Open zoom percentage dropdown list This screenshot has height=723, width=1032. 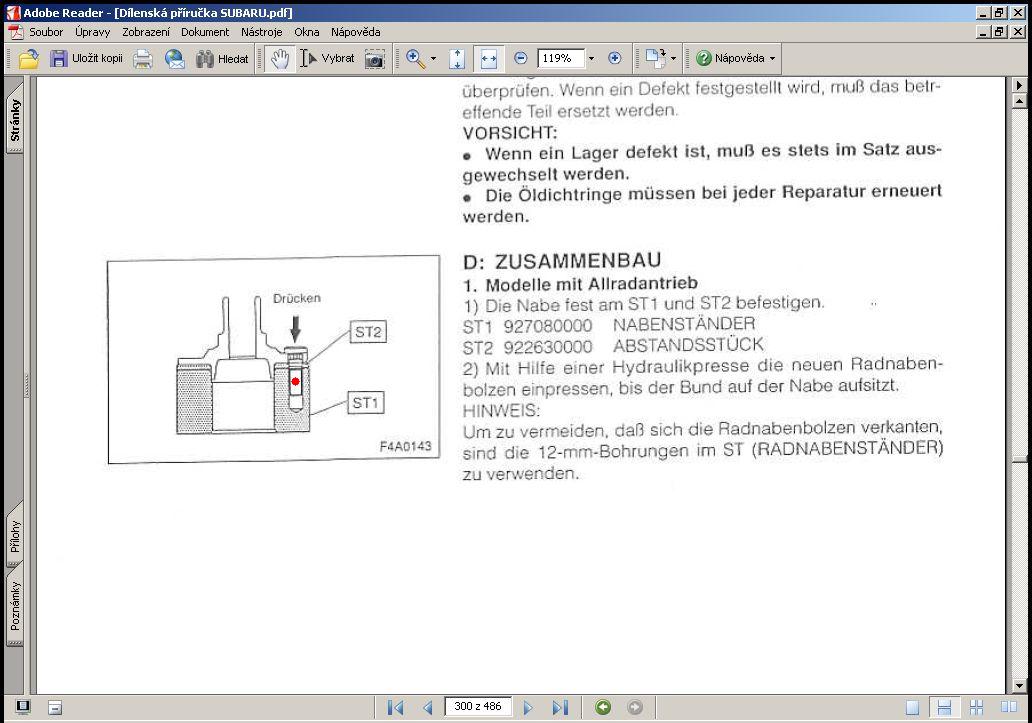pos(591,59)
